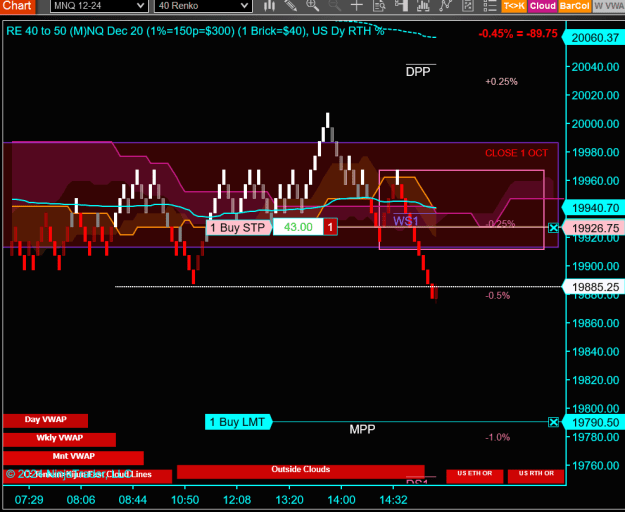
Task: Open the MNQ 12-24 instrument dropdown
Action: pos(99,6)
